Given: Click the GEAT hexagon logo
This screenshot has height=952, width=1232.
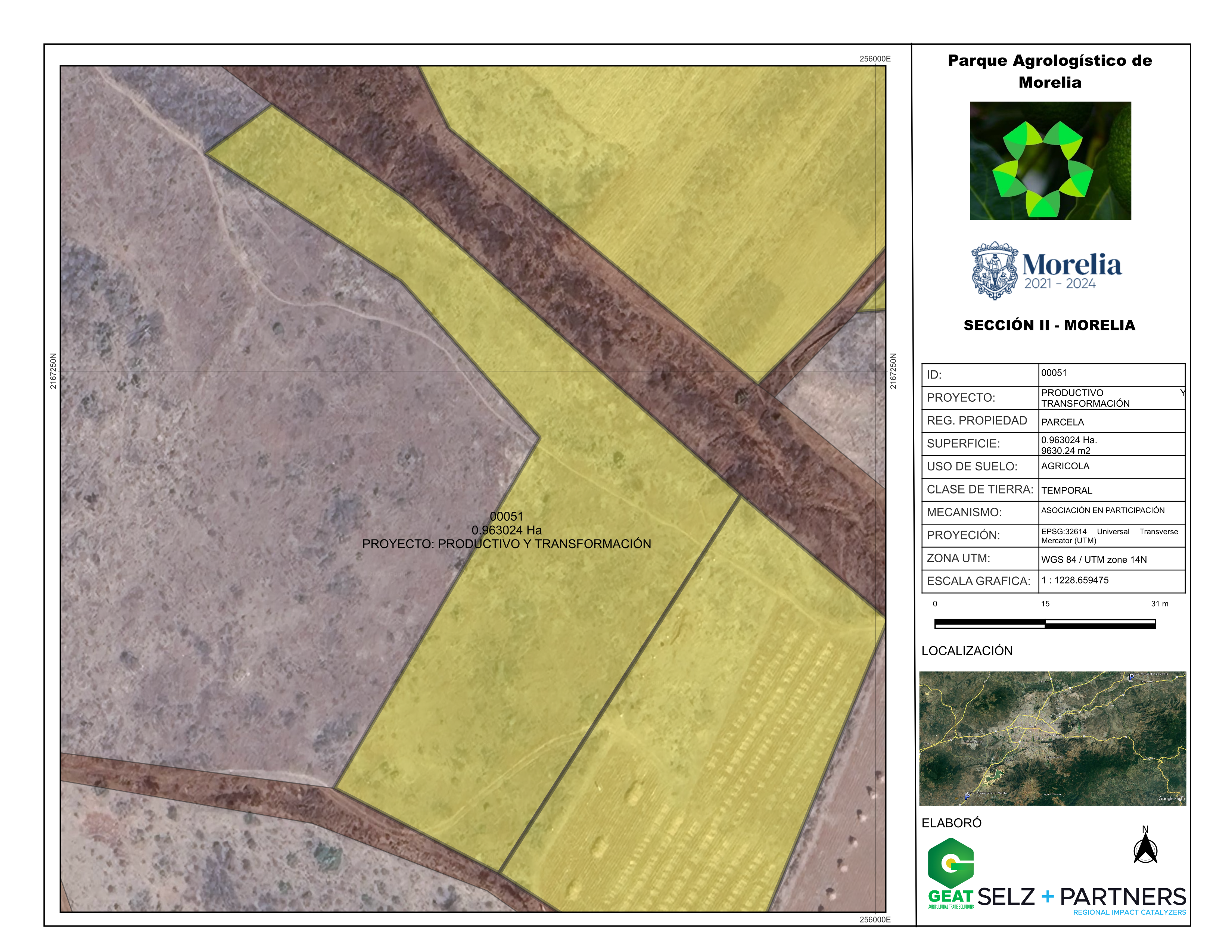Looking at the screenshot, I should coord(951,863).
